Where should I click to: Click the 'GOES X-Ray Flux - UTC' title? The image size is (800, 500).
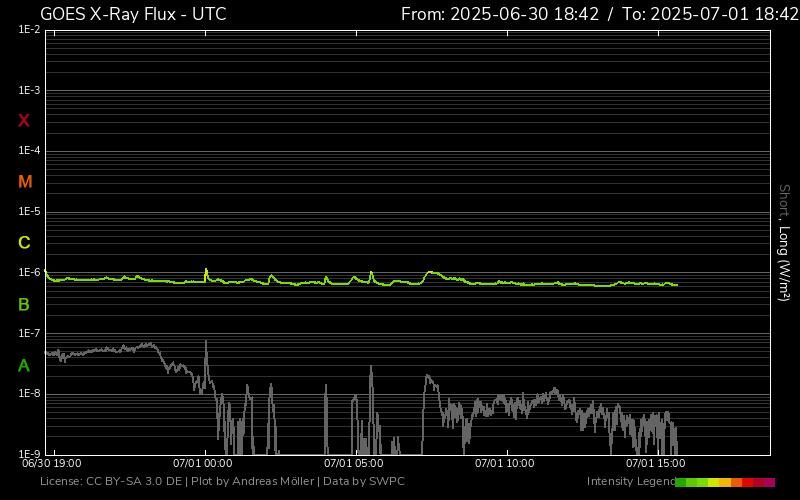click(133, 14)
